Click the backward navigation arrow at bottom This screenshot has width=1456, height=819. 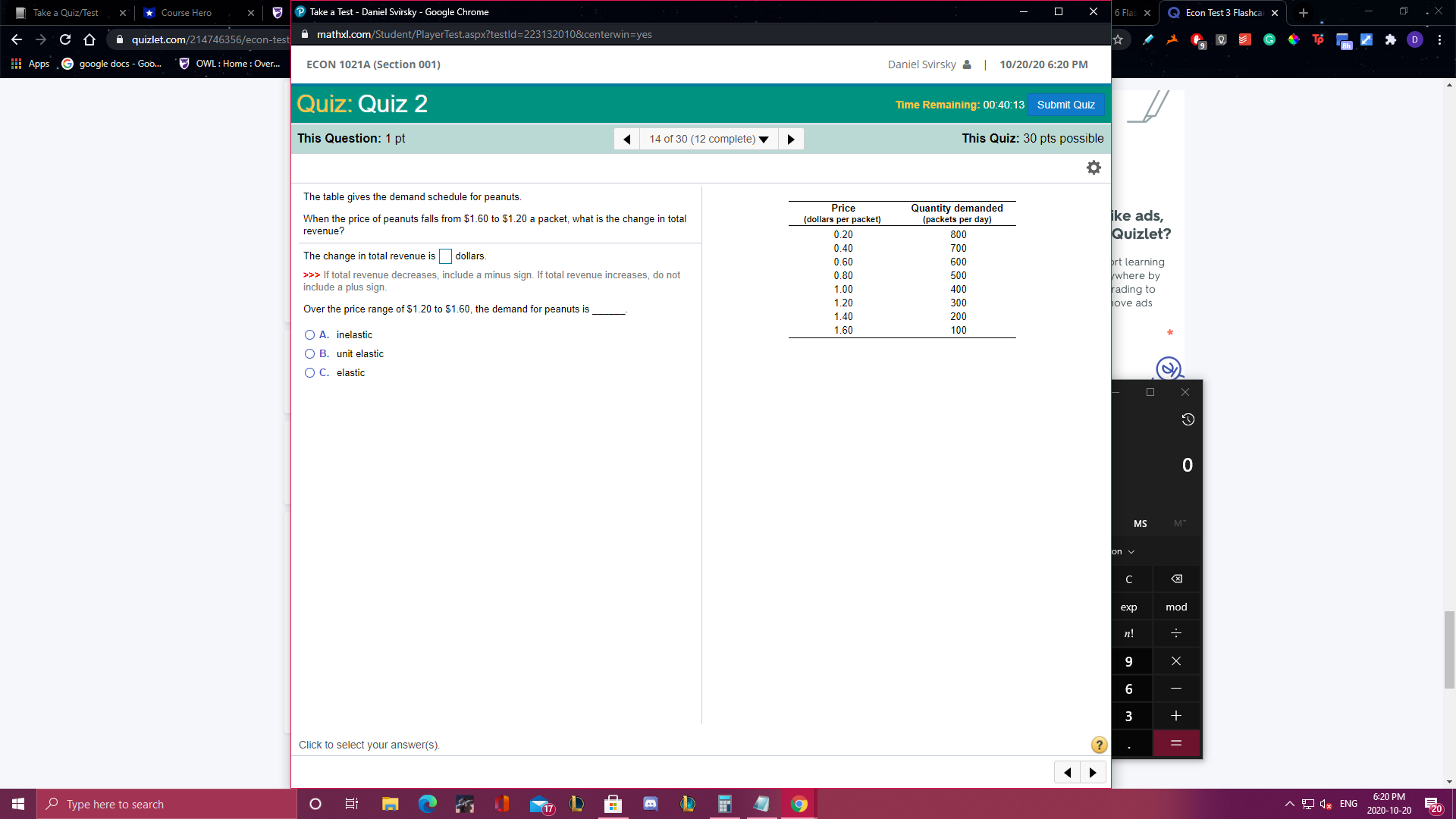click(1067, 772)
